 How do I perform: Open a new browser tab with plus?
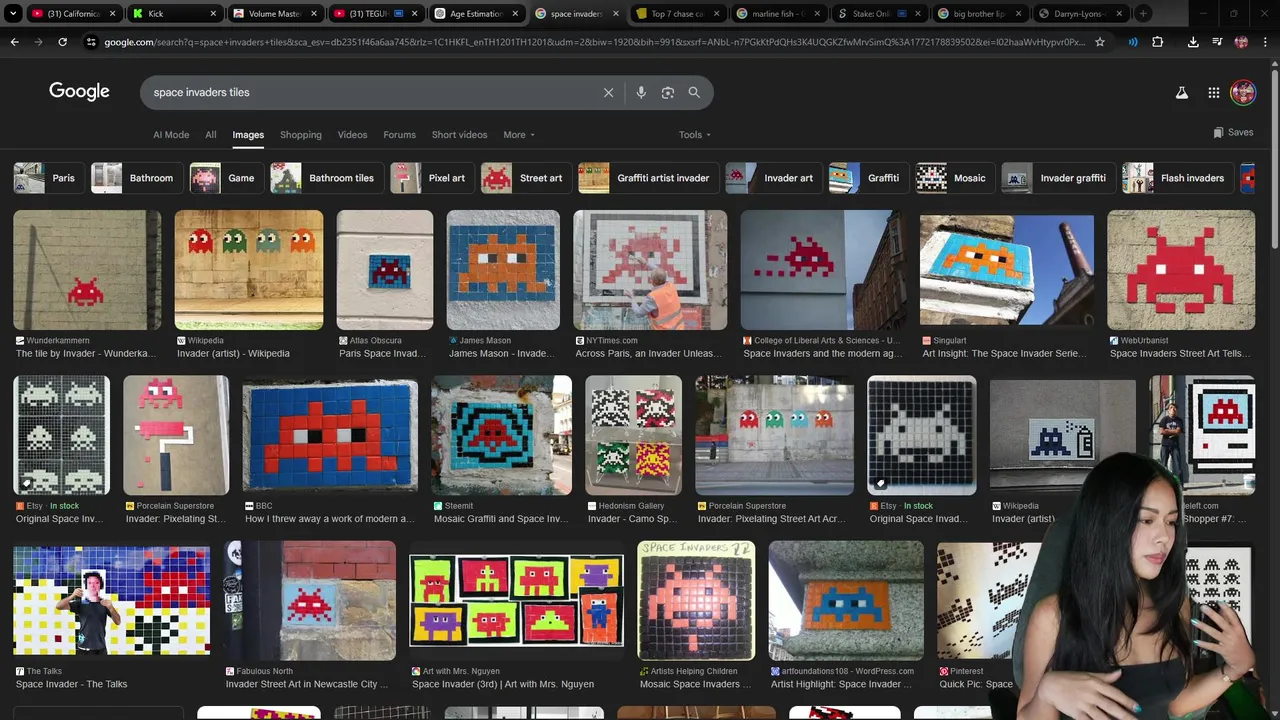tap(1143, 14)
